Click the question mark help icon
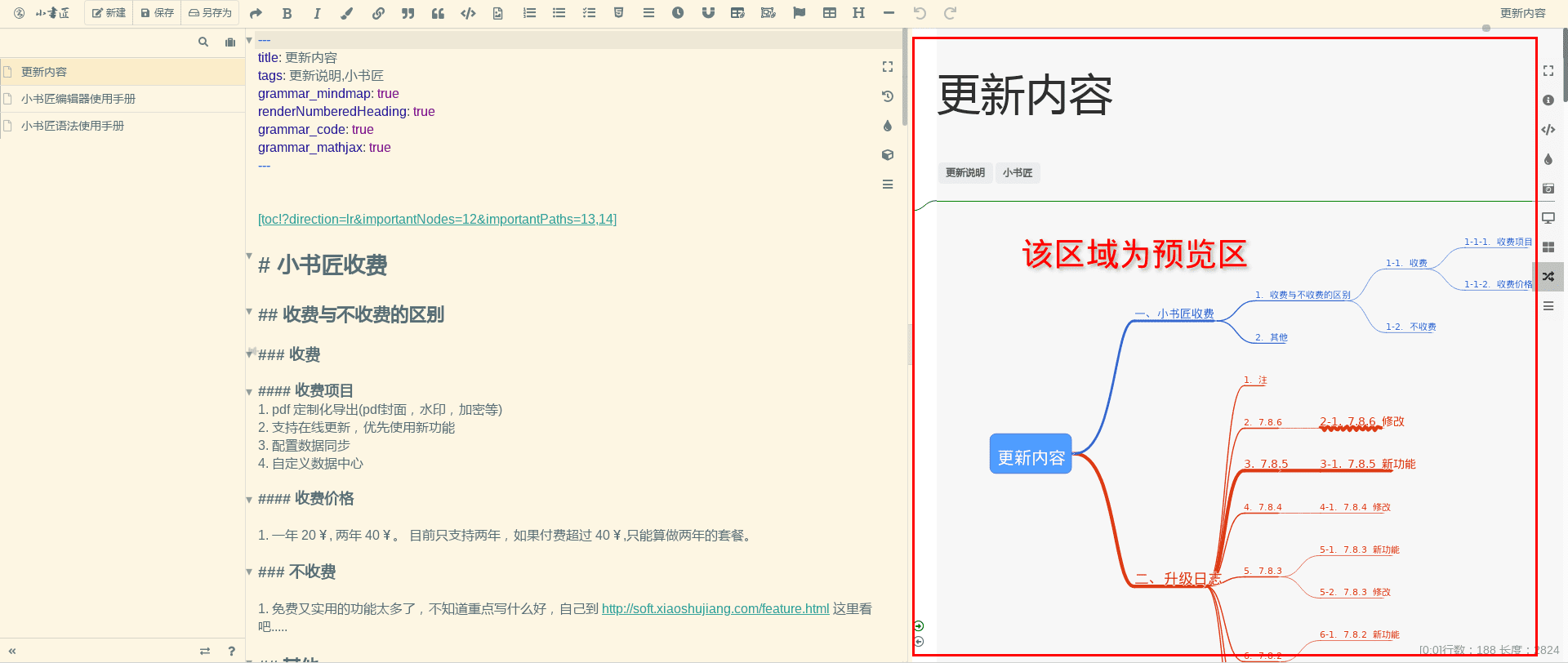The height and width of the screenshot is (663, 1568). pos(232,651)
